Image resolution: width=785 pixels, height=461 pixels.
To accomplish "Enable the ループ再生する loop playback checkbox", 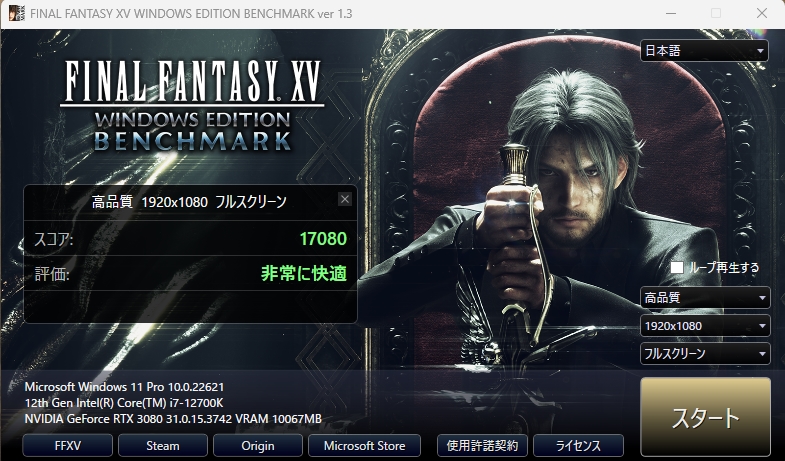I will 677,267.
